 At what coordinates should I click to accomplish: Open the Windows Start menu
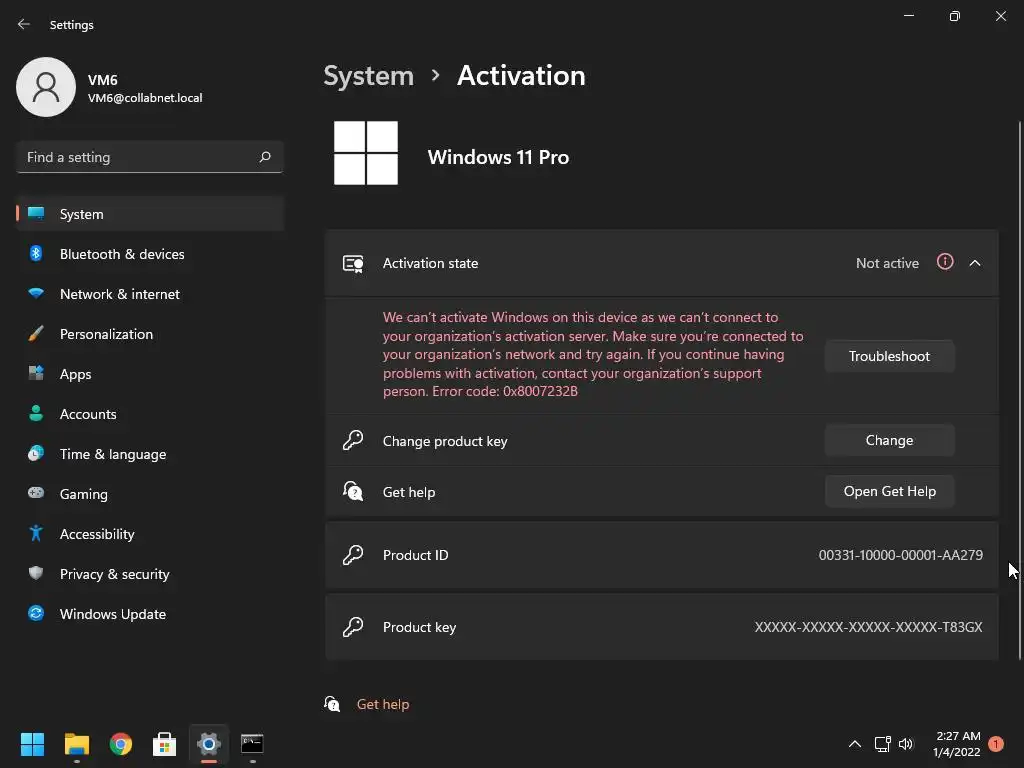point(32,744)
